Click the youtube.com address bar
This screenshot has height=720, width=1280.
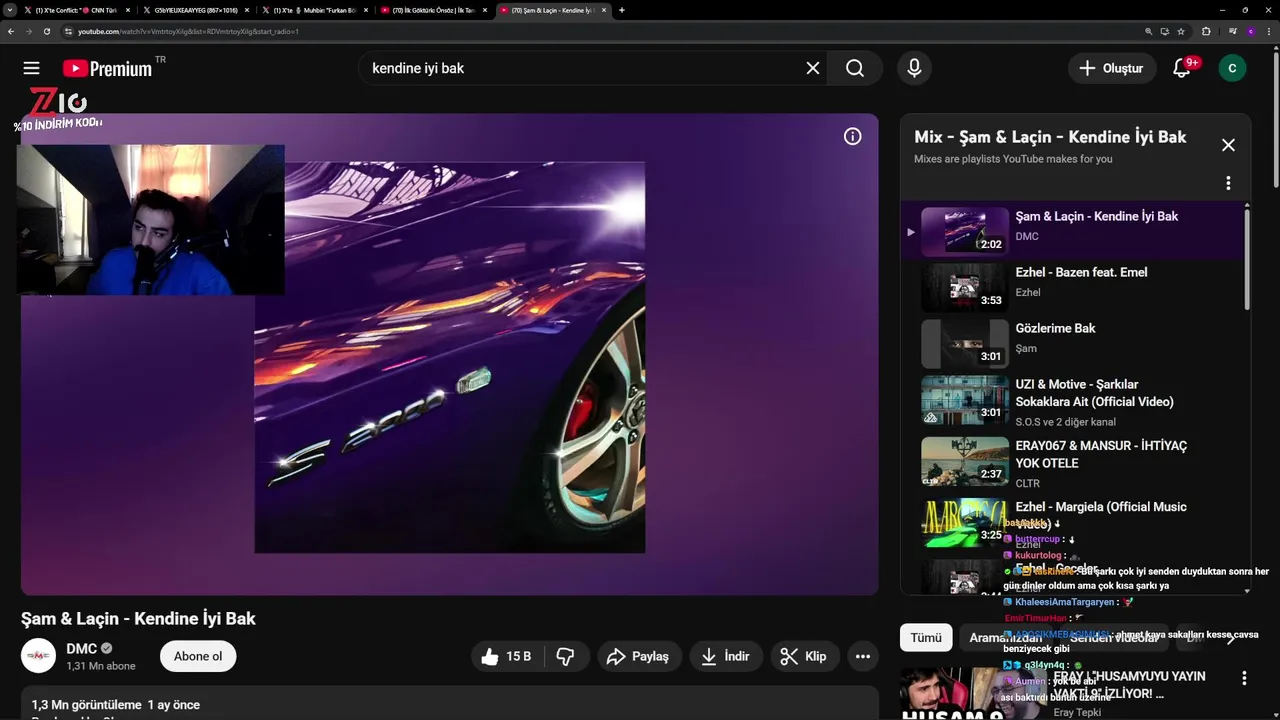point(600,31)
